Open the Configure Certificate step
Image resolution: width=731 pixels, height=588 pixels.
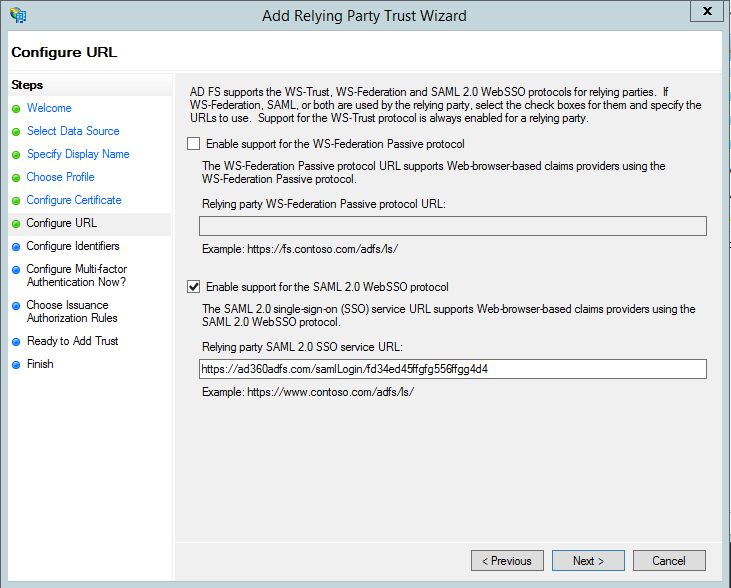pyautogui.click(x=74, y=200)
